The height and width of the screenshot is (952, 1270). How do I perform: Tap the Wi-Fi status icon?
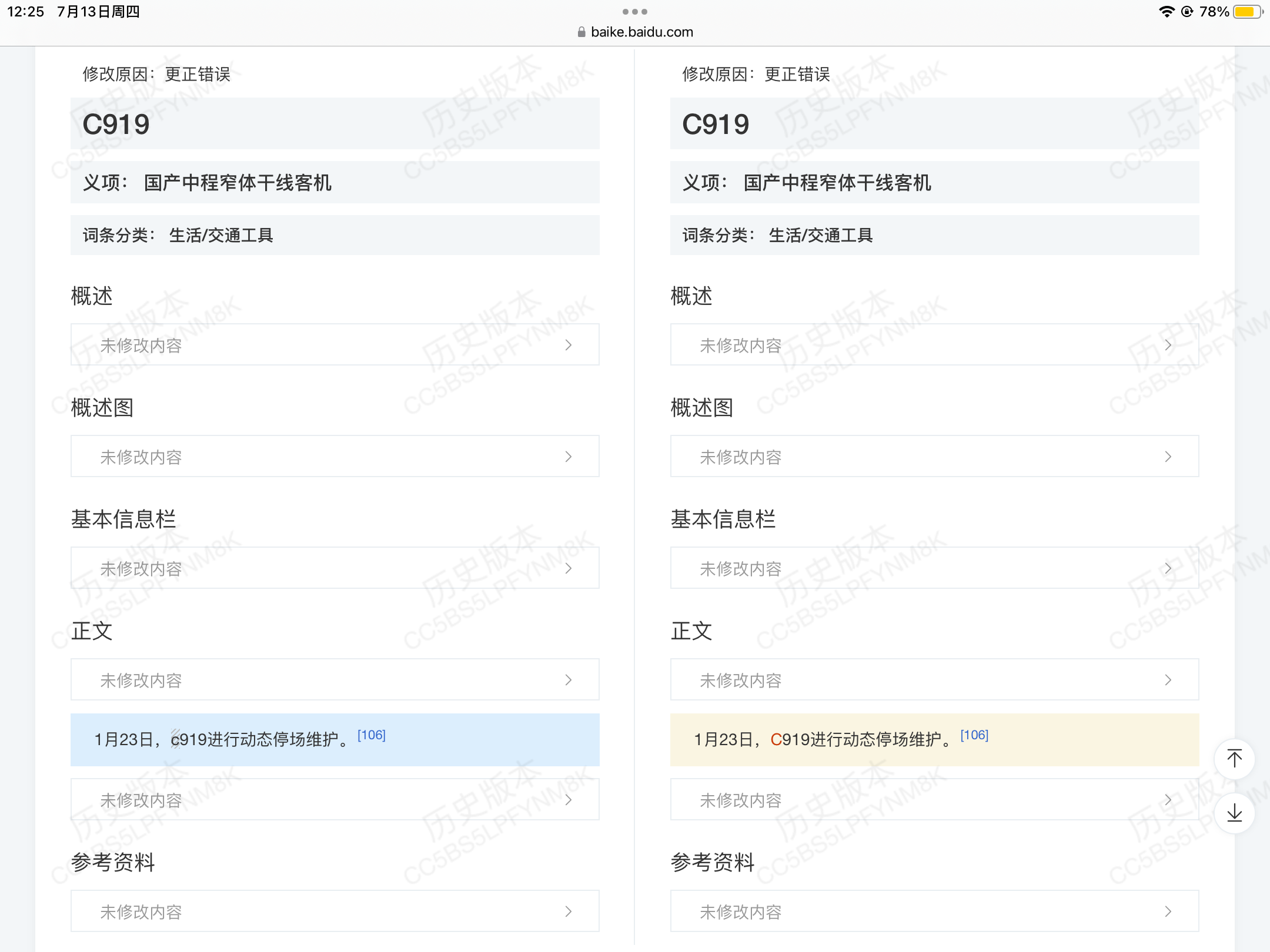(1166, 12)
